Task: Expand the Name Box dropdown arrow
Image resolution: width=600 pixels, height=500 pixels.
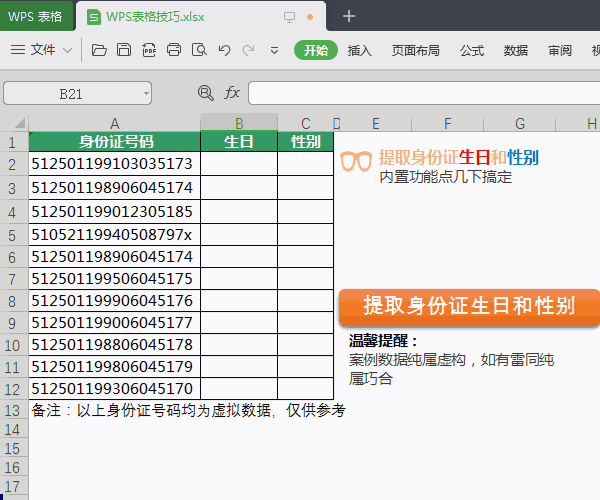Action: [146, 93]
